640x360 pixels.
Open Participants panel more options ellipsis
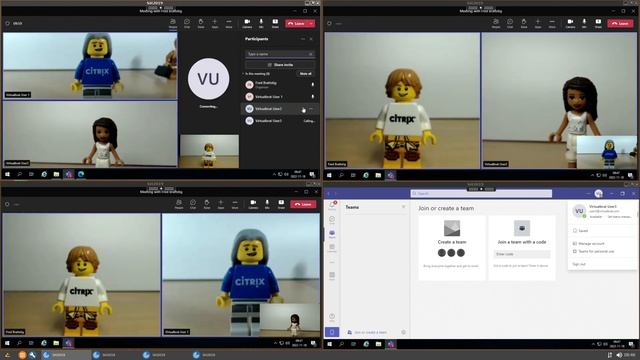[303, 39]
